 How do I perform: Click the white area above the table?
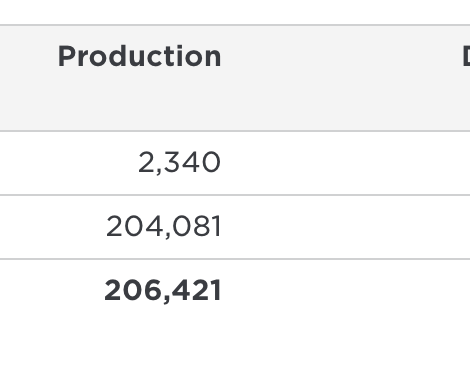point(235,12)
